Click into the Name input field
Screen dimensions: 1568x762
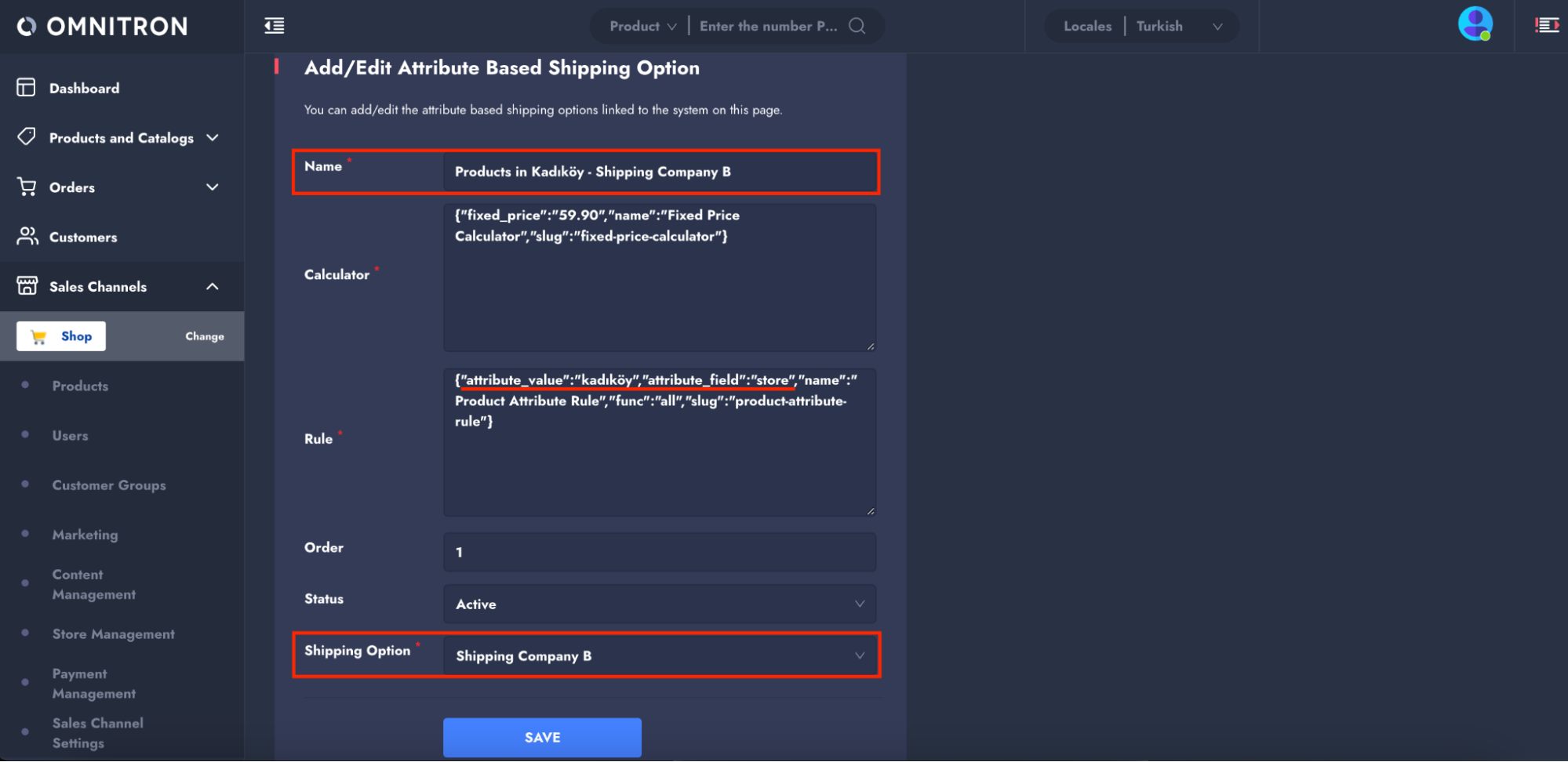click(659, 172)
